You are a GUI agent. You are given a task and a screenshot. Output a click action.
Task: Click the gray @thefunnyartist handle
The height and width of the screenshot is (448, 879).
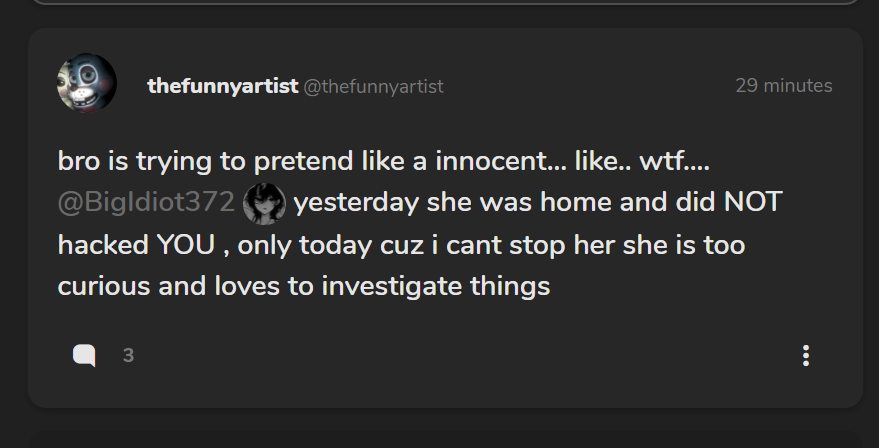pyautogui.click(x=373, y=87)
